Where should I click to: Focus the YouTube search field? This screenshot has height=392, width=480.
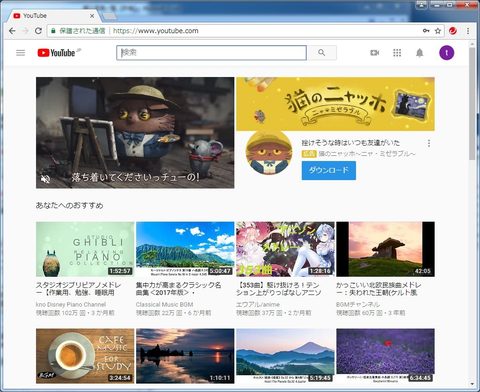click(x=211, y=53)
